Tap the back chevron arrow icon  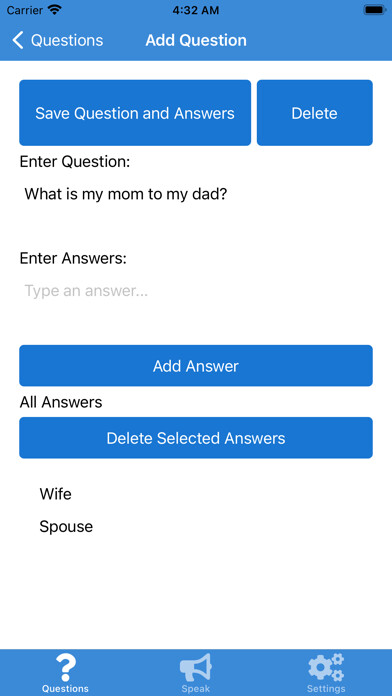(x=17, y=40)
